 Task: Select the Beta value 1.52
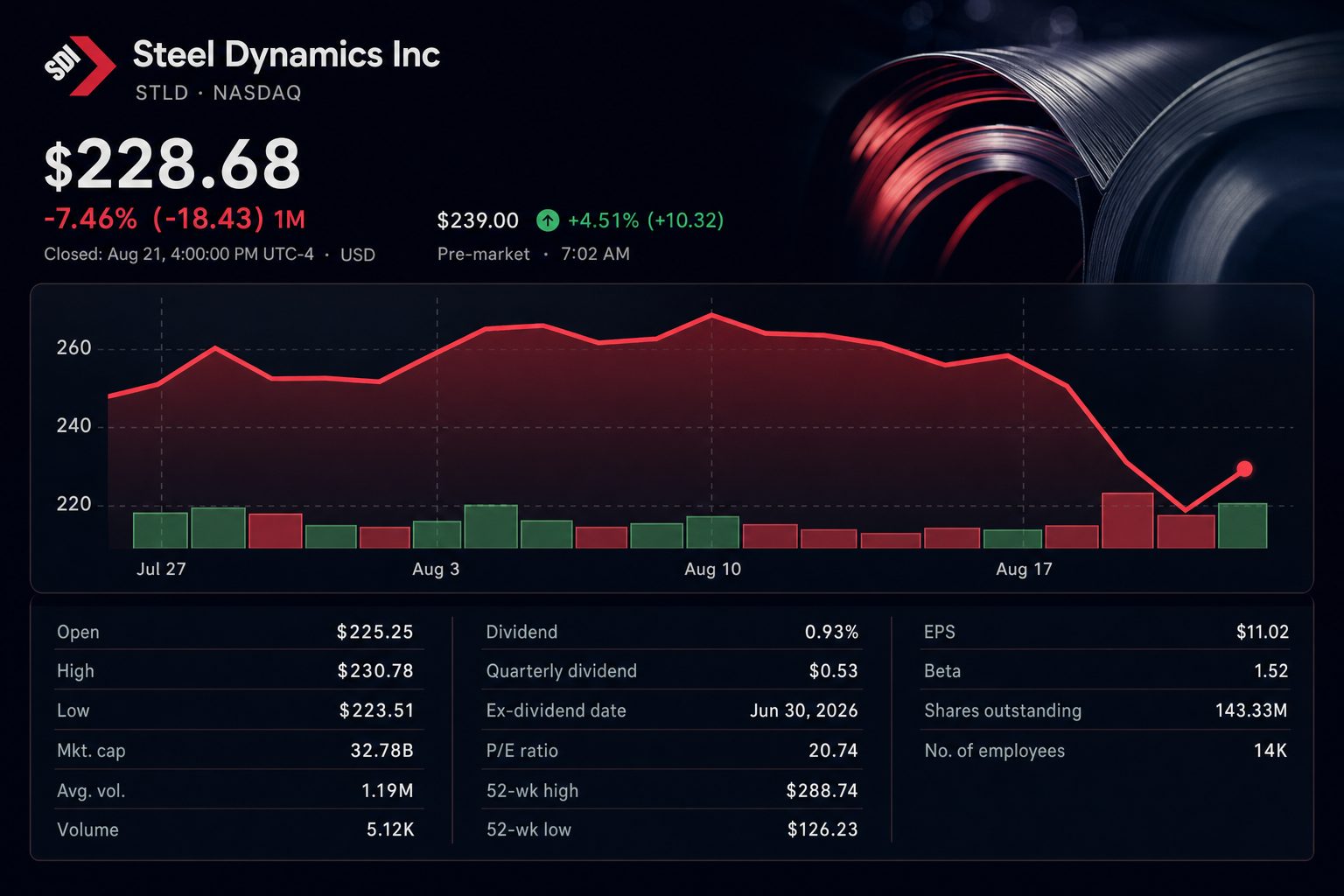click(x=1271, y=671)
